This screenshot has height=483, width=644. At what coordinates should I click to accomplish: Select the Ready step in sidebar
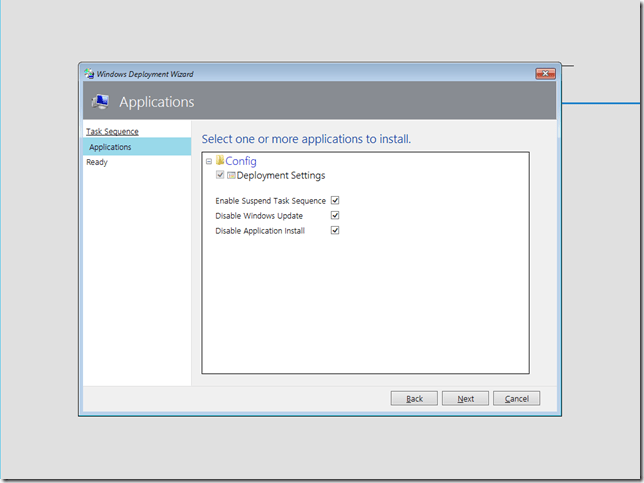click(97, 162)
